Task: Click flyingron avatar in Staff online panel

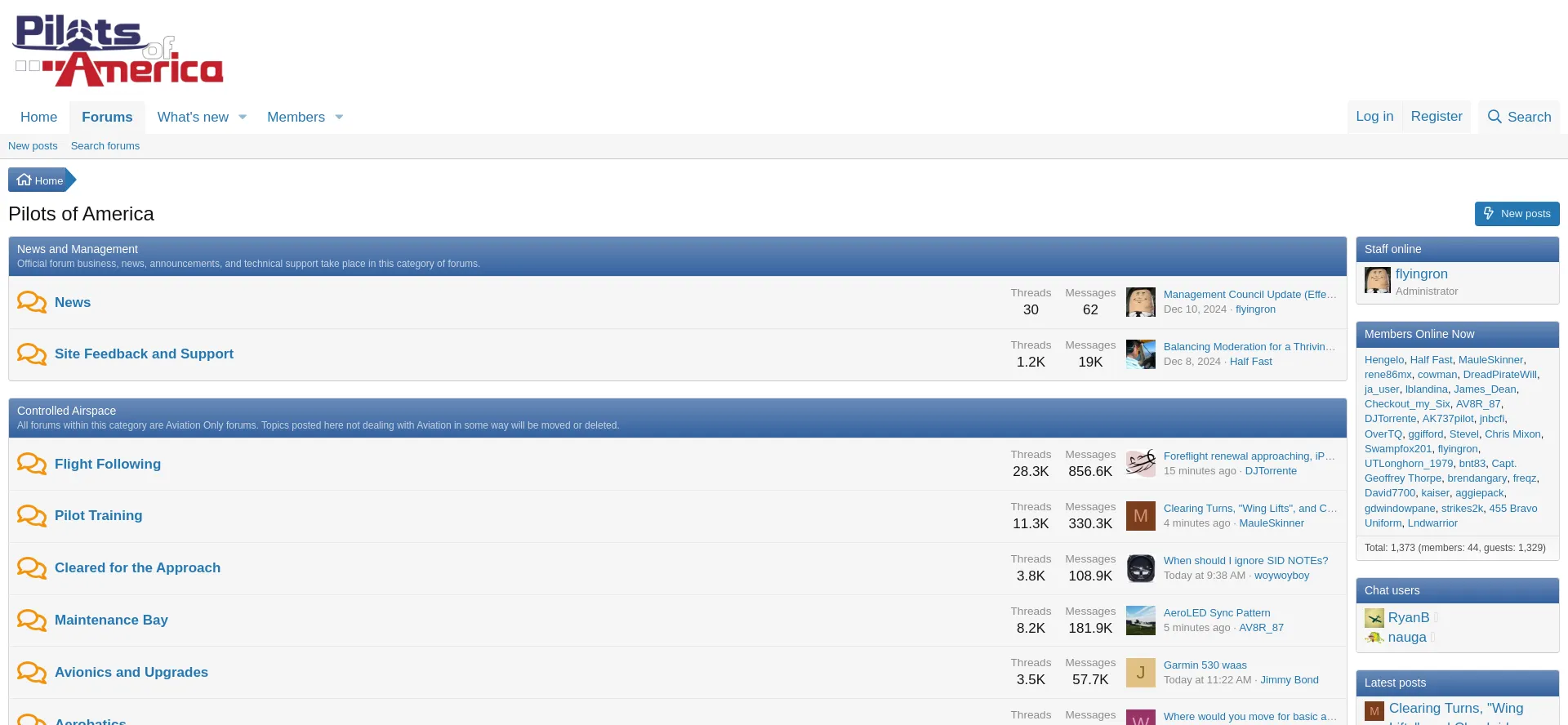Action: click(x=1378, y=280)
